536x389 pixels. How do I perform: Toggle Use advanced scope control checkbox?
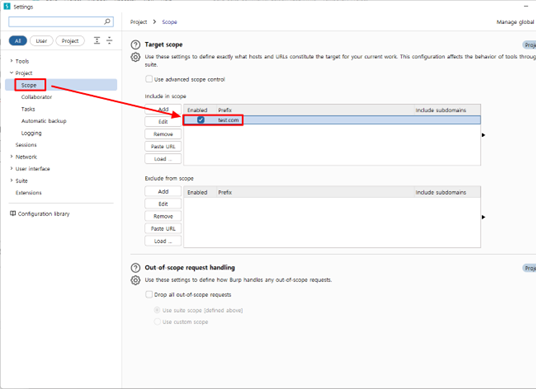tap(149, 79)
